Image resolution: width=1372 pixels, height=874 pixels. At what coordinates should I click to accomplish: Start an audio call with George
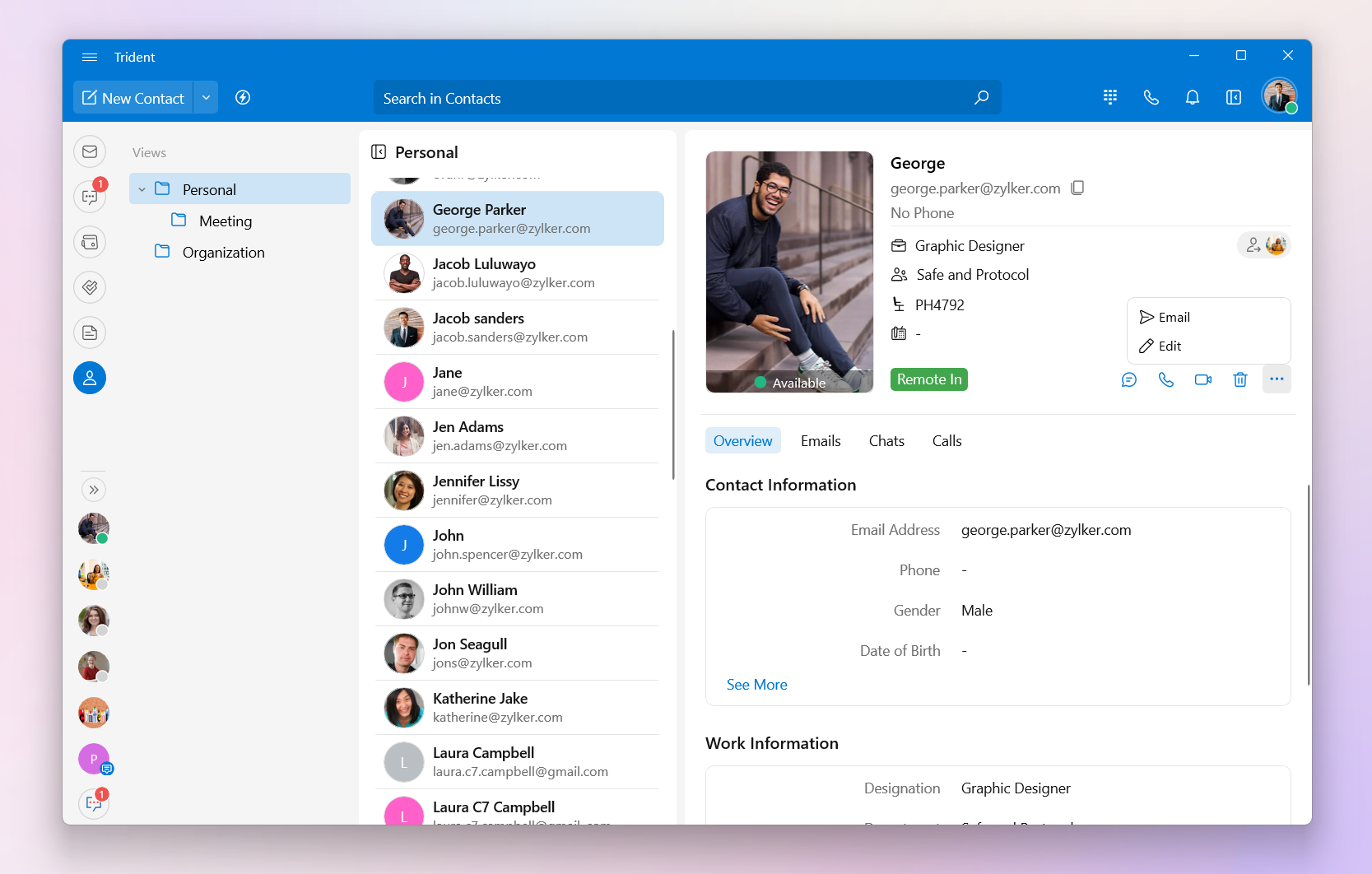[1166, 379]
